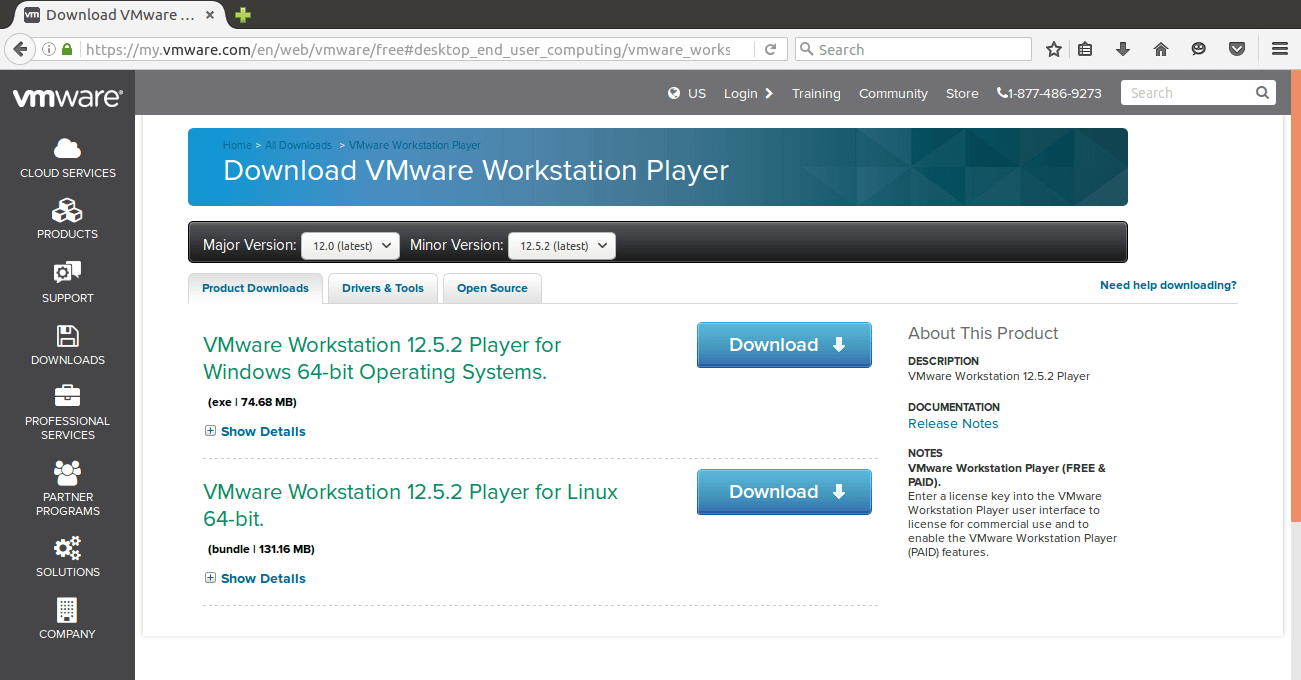The width and height of the screenshot is (1301, 680).
Task: Expand Show Details for Linux 64-bit Player
Action: pos(255,578)
